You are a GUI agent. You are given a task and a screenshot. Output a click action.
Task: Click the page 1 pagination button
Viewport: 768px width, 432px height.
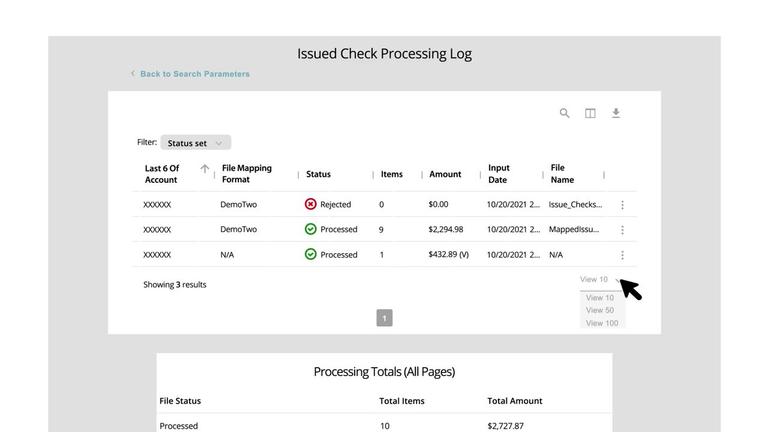tap(384, 318)
